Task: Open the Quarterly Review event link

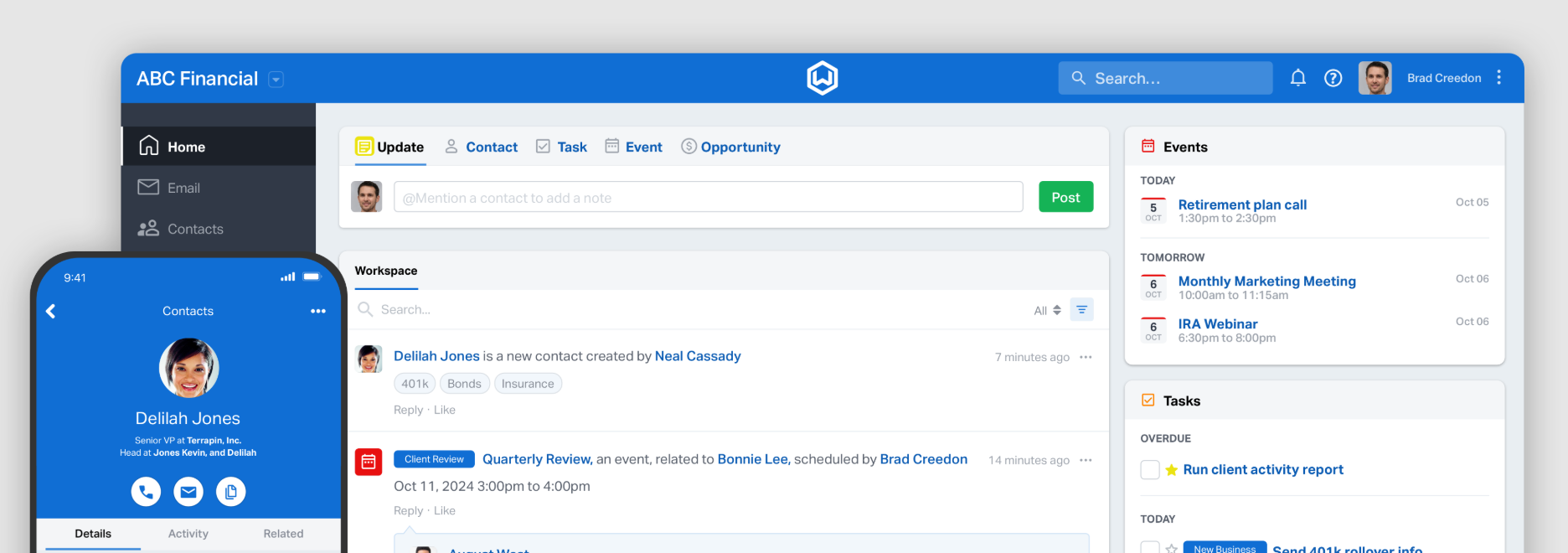Action: [538, 459]
